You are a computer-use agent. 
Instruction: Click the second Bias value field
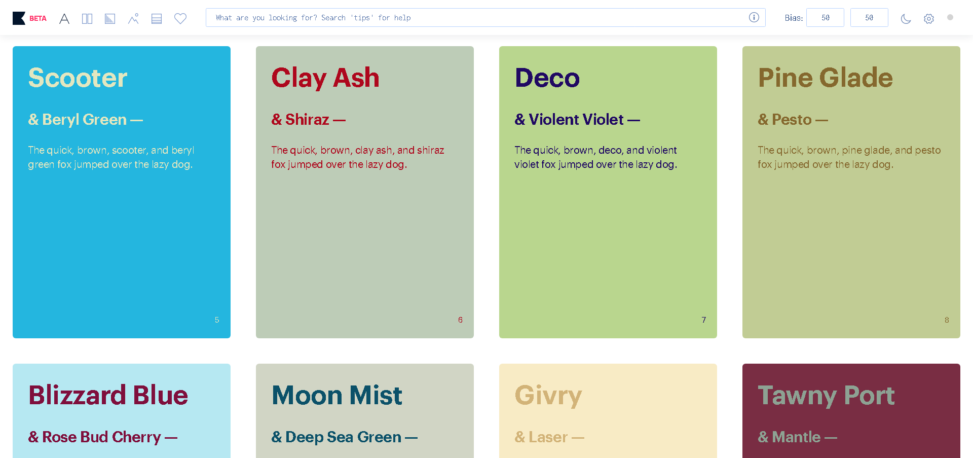click(869, 17)
